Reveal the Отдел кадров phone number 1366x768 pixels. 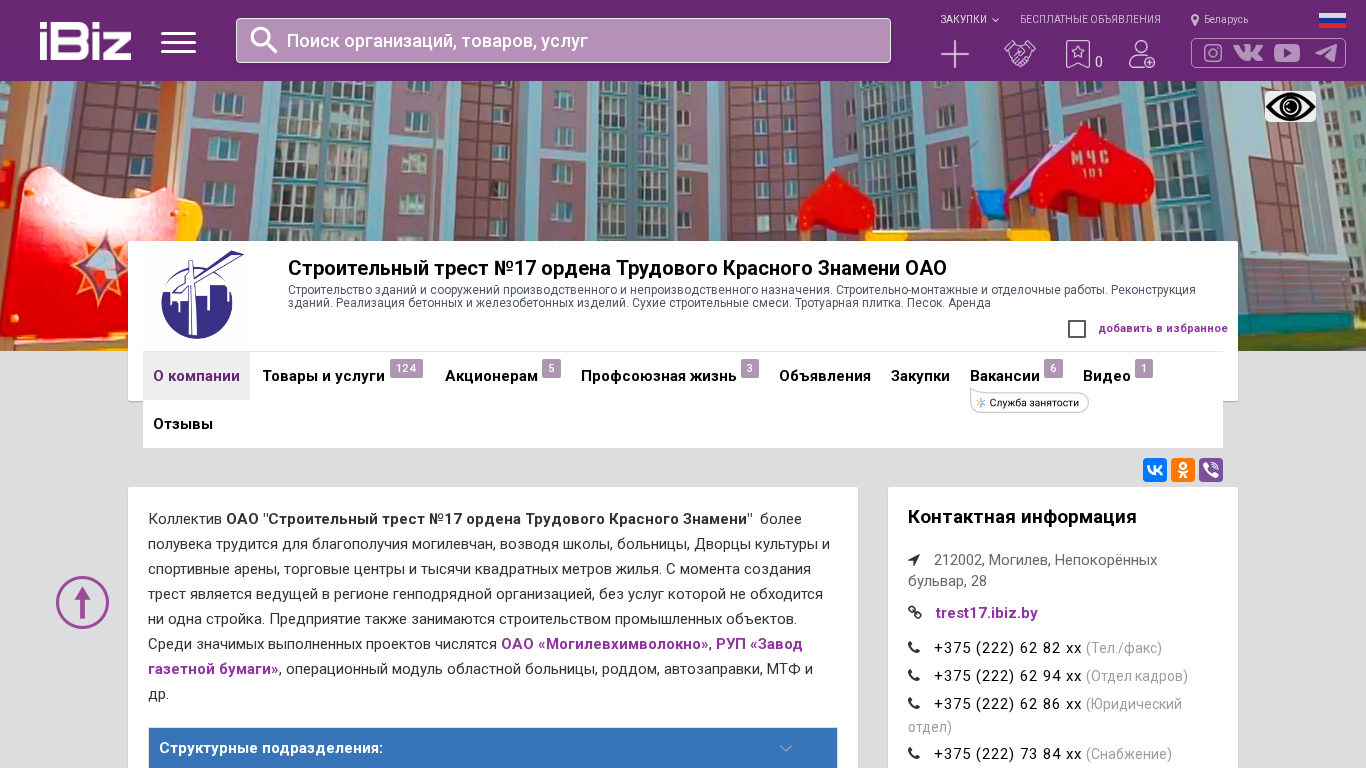tap(1007, 676)
